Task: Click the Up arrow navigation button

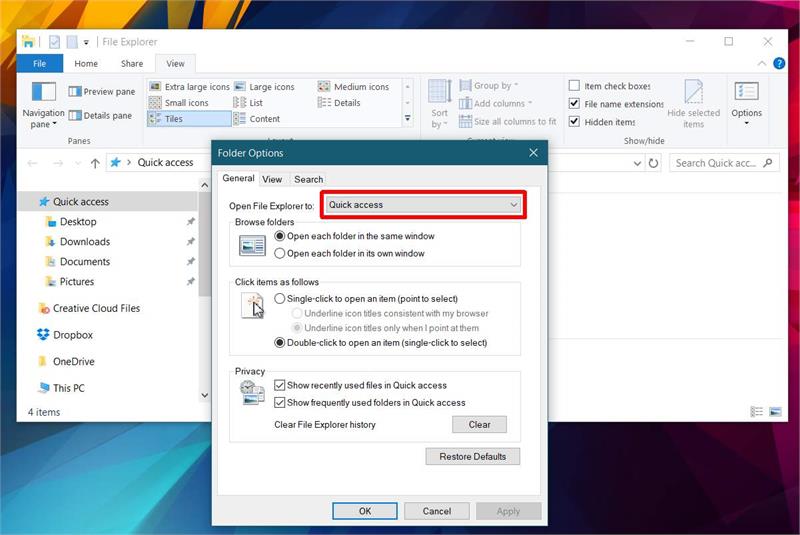Action: tap(95, 163)
